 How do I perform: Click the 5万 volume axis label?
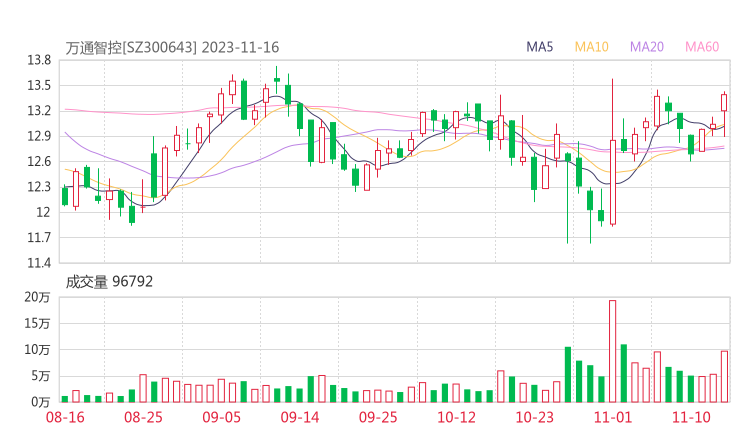41,376
